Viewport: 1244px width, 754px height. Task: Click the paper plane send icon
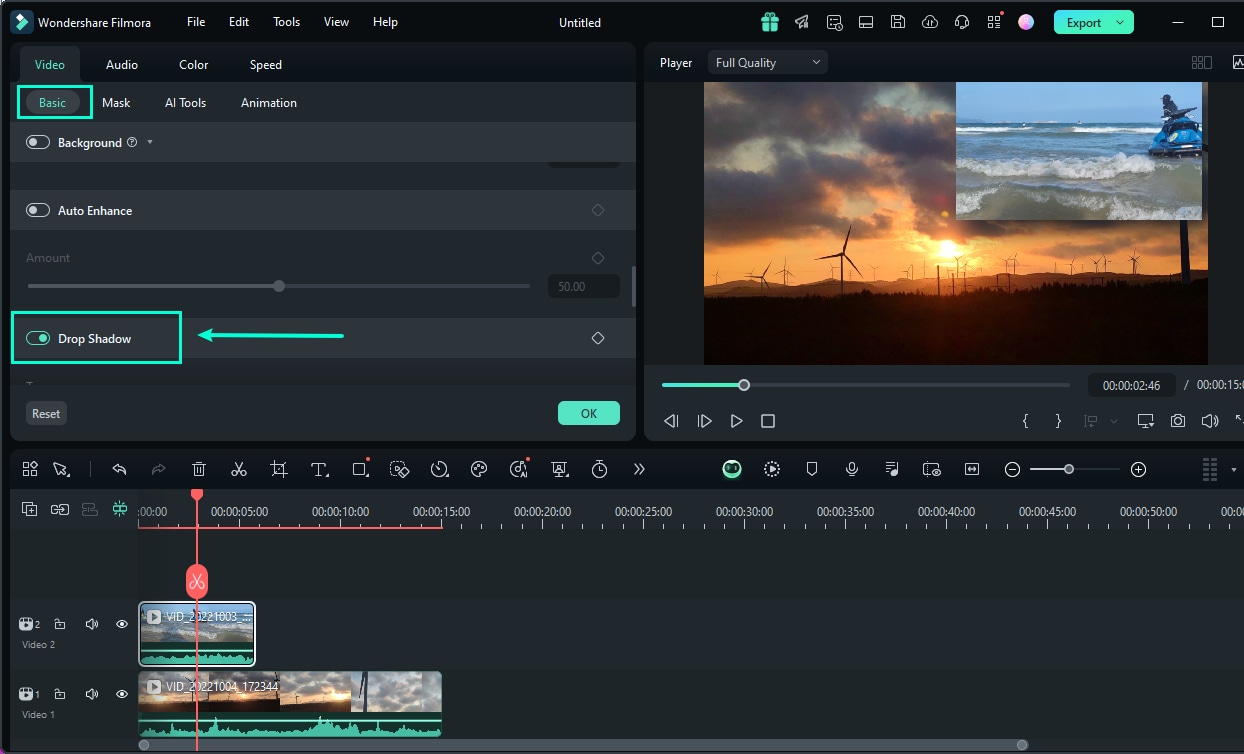[802, 22]
